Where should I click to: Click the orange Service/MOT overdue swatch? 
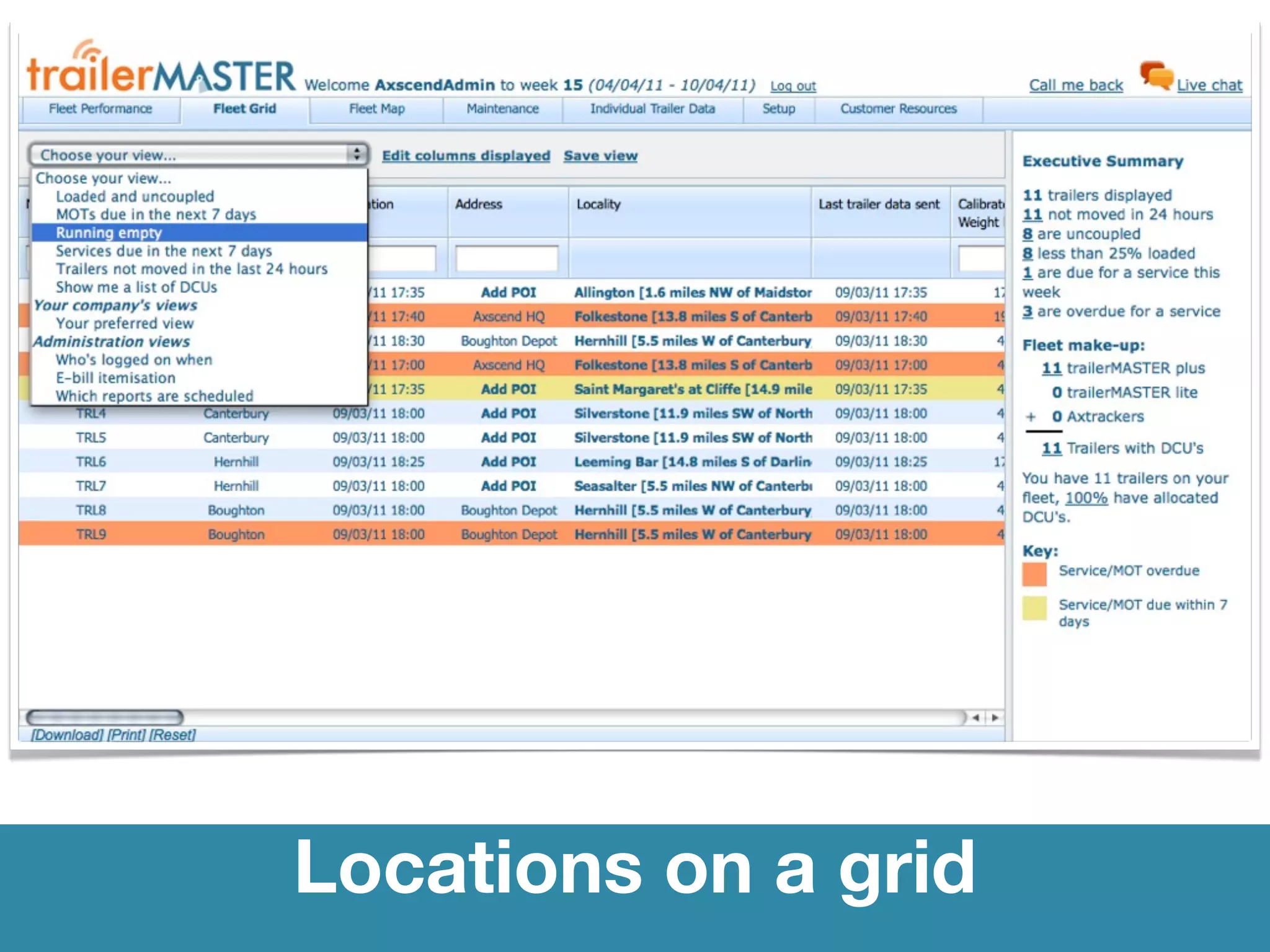1034,574
